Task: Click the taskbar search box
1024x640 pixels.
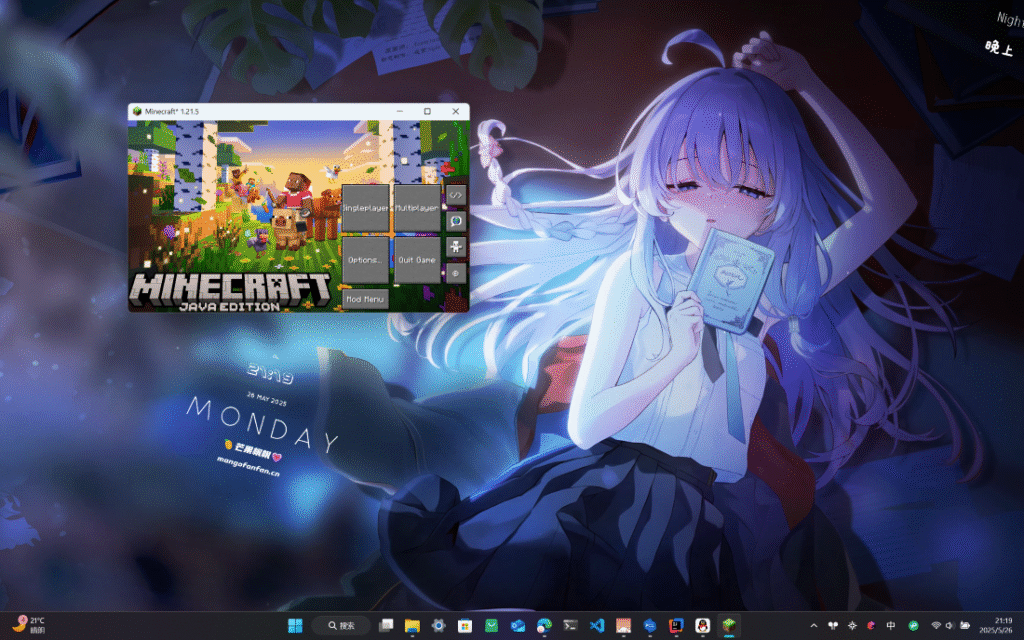Action: (340, 626)
